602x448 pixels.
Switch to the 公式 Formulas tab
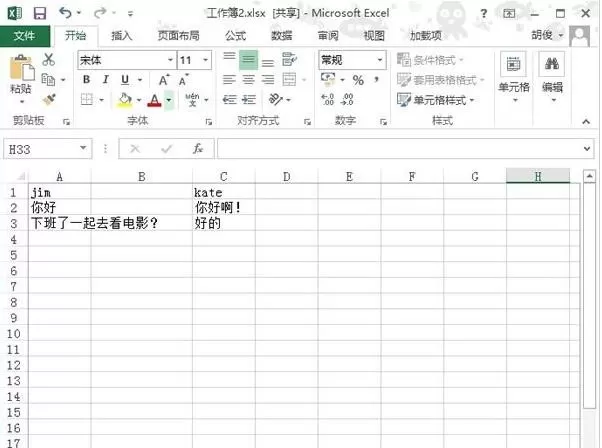point(235,36)
